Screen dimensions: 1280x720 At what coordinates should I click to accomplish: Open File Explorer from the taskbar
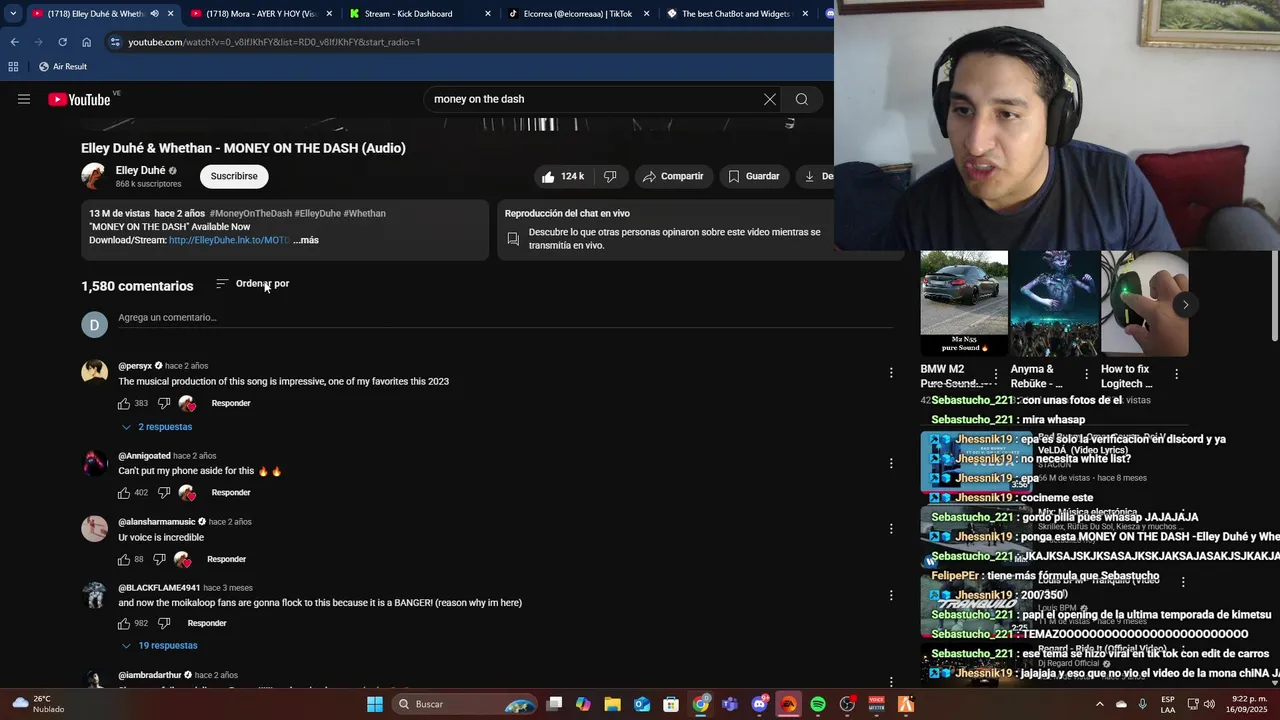coord(613,704)
